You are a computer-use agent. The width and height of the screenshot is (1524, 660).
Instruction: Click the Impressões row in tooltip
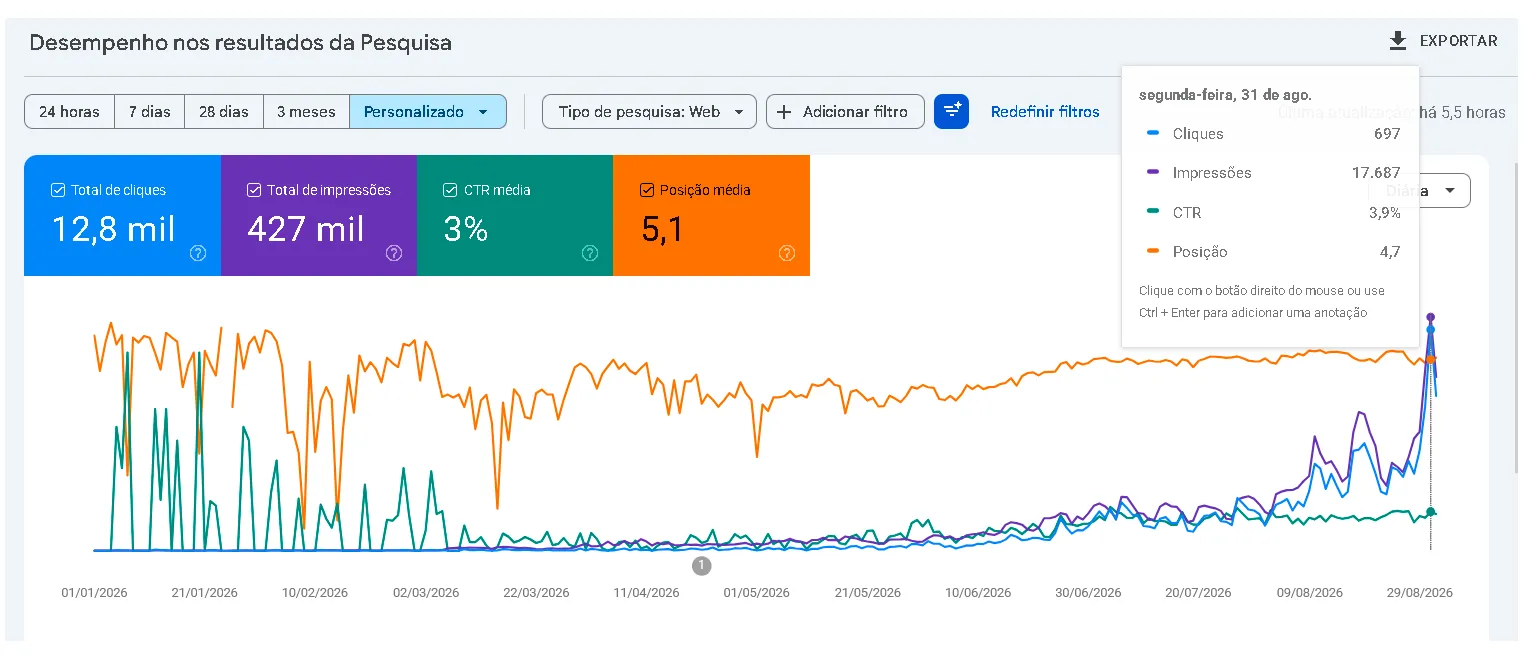click(1274, 173)
